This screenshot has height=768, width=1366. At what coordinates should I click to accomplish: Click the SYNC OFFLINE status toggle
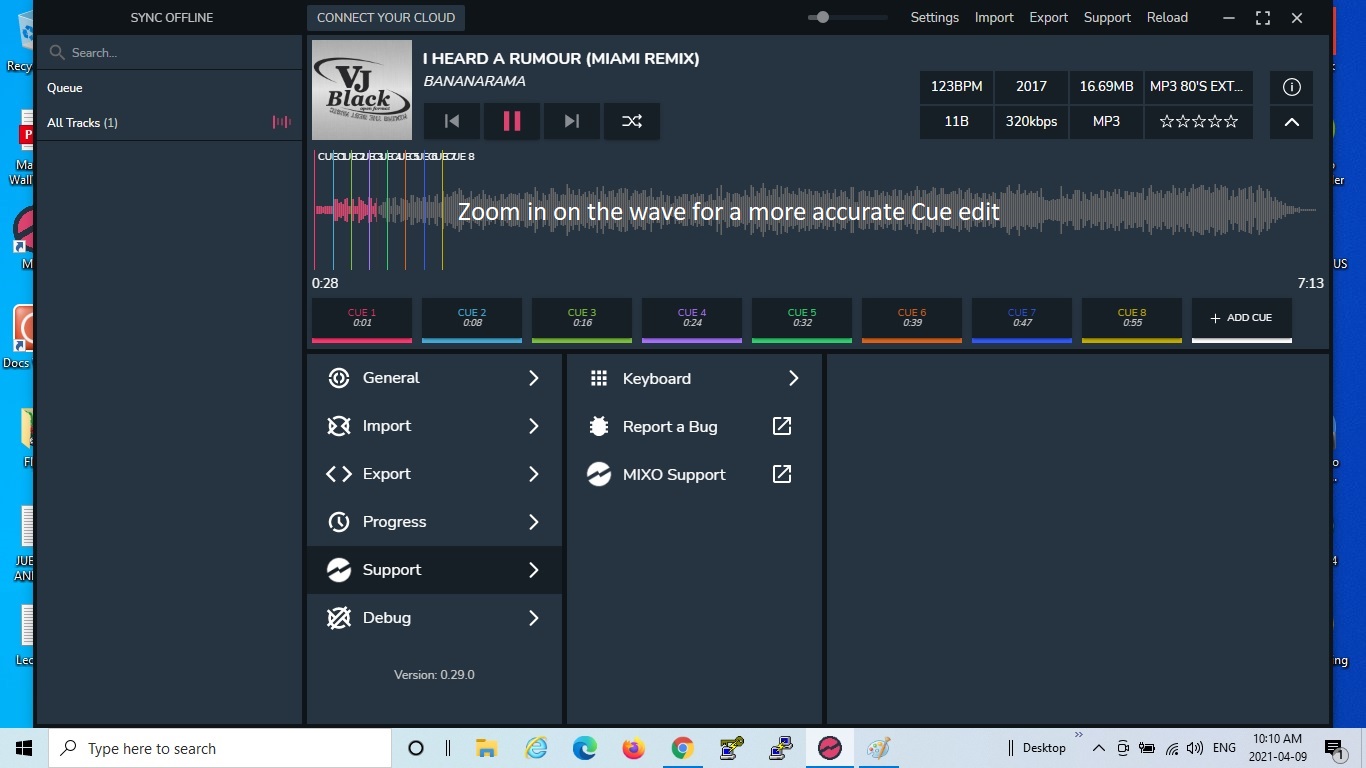point(171,18)
